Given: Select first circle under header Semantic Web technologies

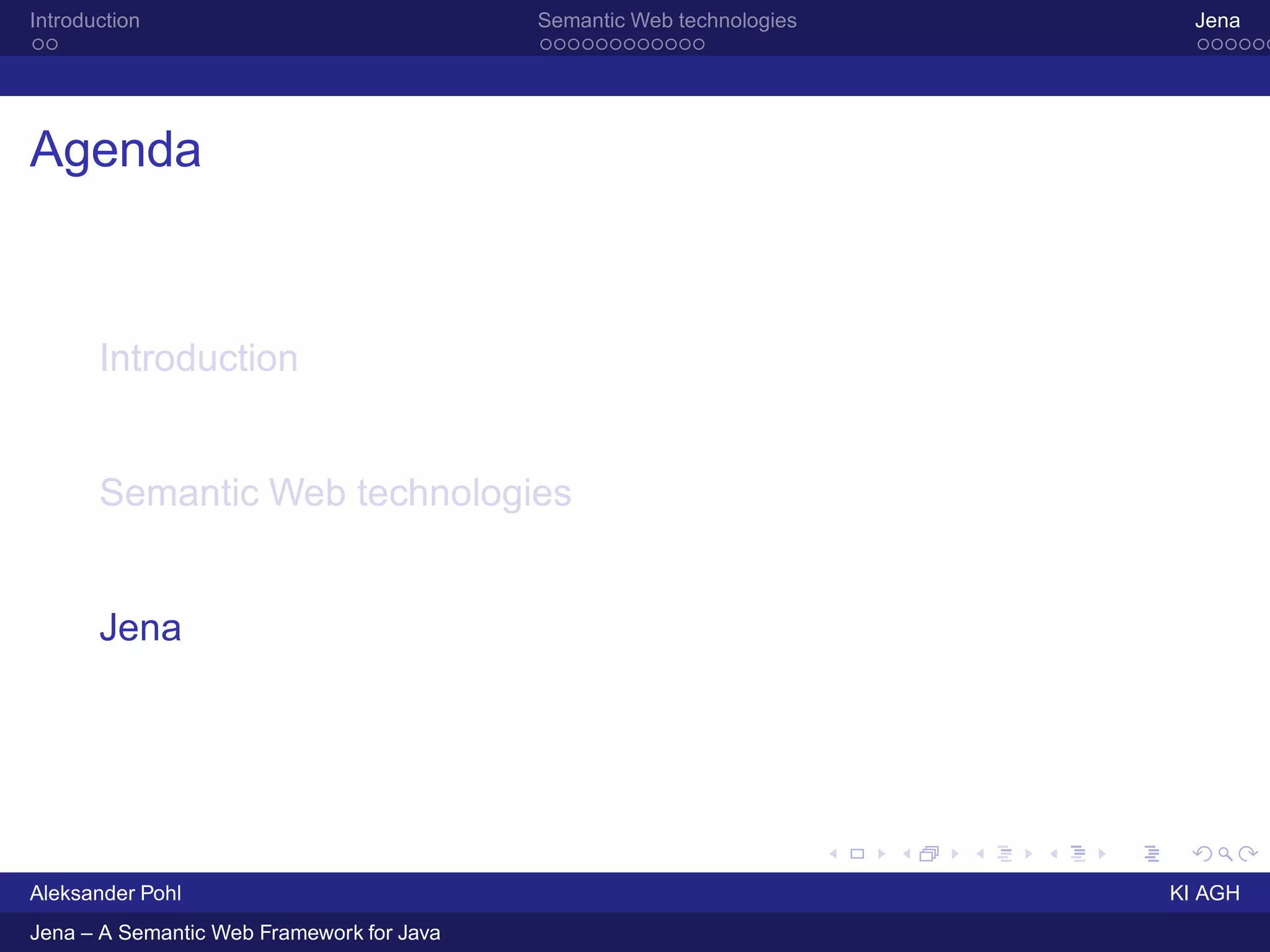Looking at the screenshot, I should [x=546, y=45].
